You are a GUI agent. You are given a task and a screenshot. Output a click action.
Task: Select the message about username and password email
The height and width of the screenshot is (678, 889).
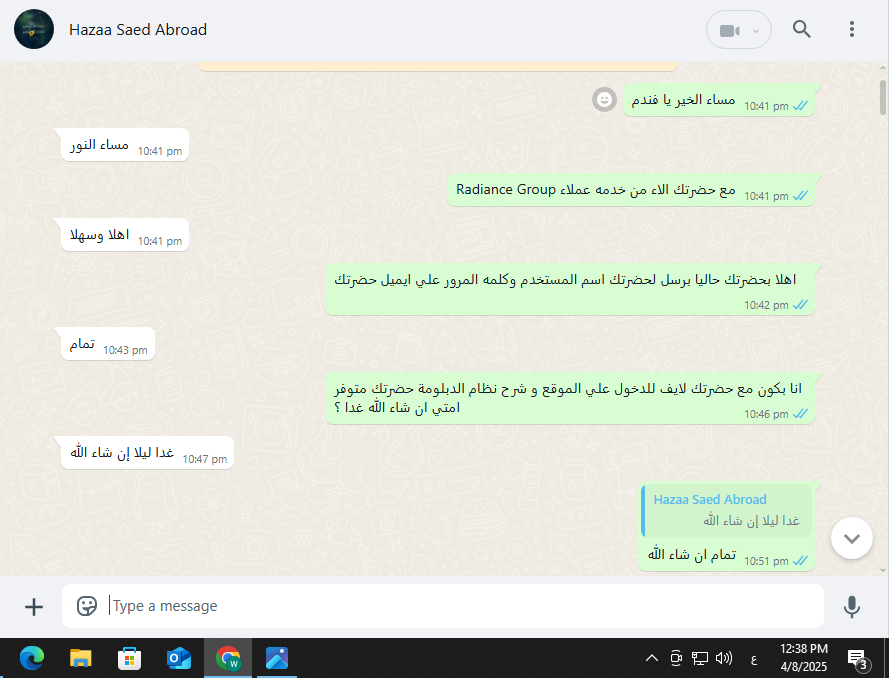pyautogui.click(x=570, y=289)
